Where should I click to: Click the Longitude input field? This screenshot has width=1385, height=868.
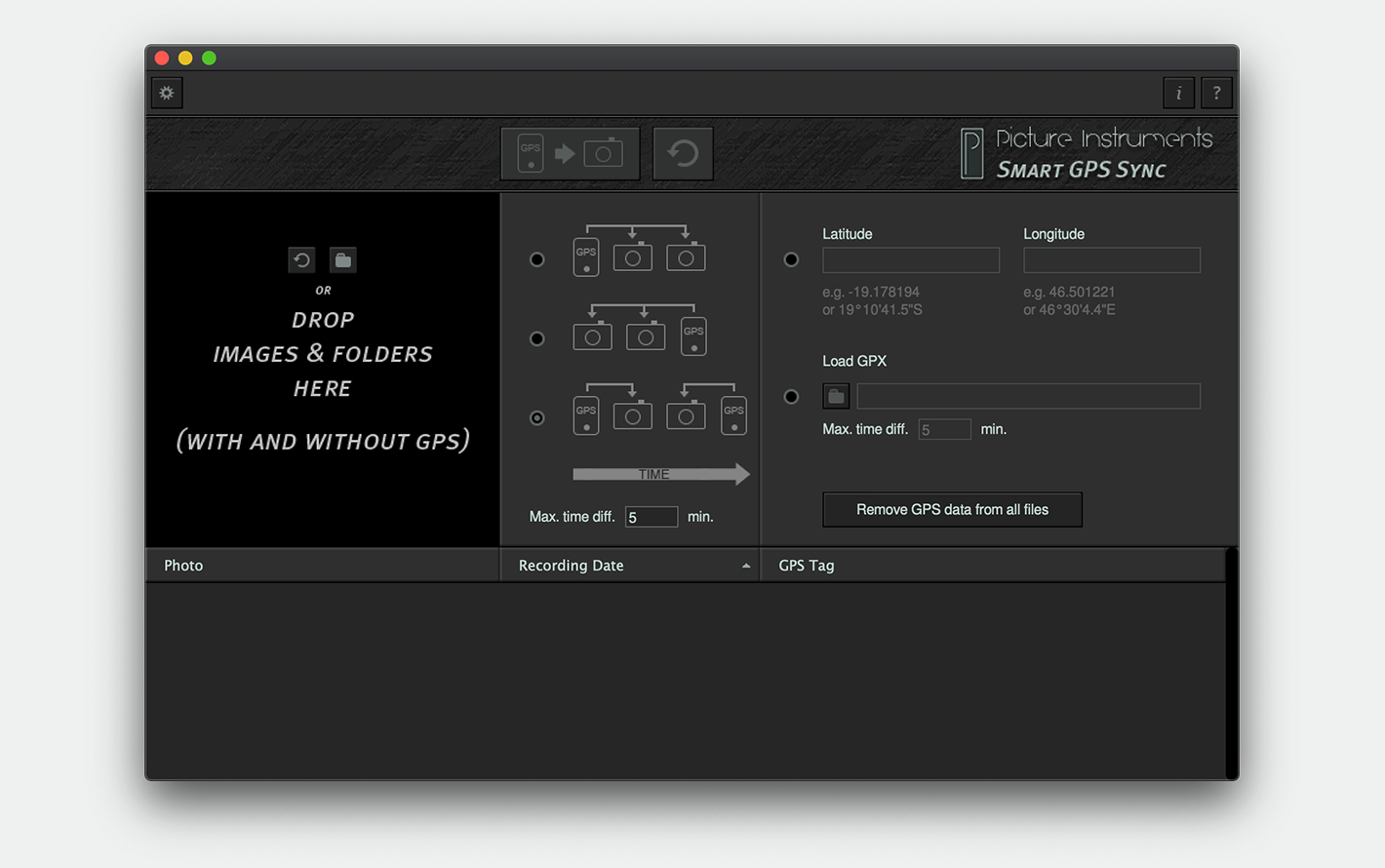pyautogui.click(x=1112, y=259)
